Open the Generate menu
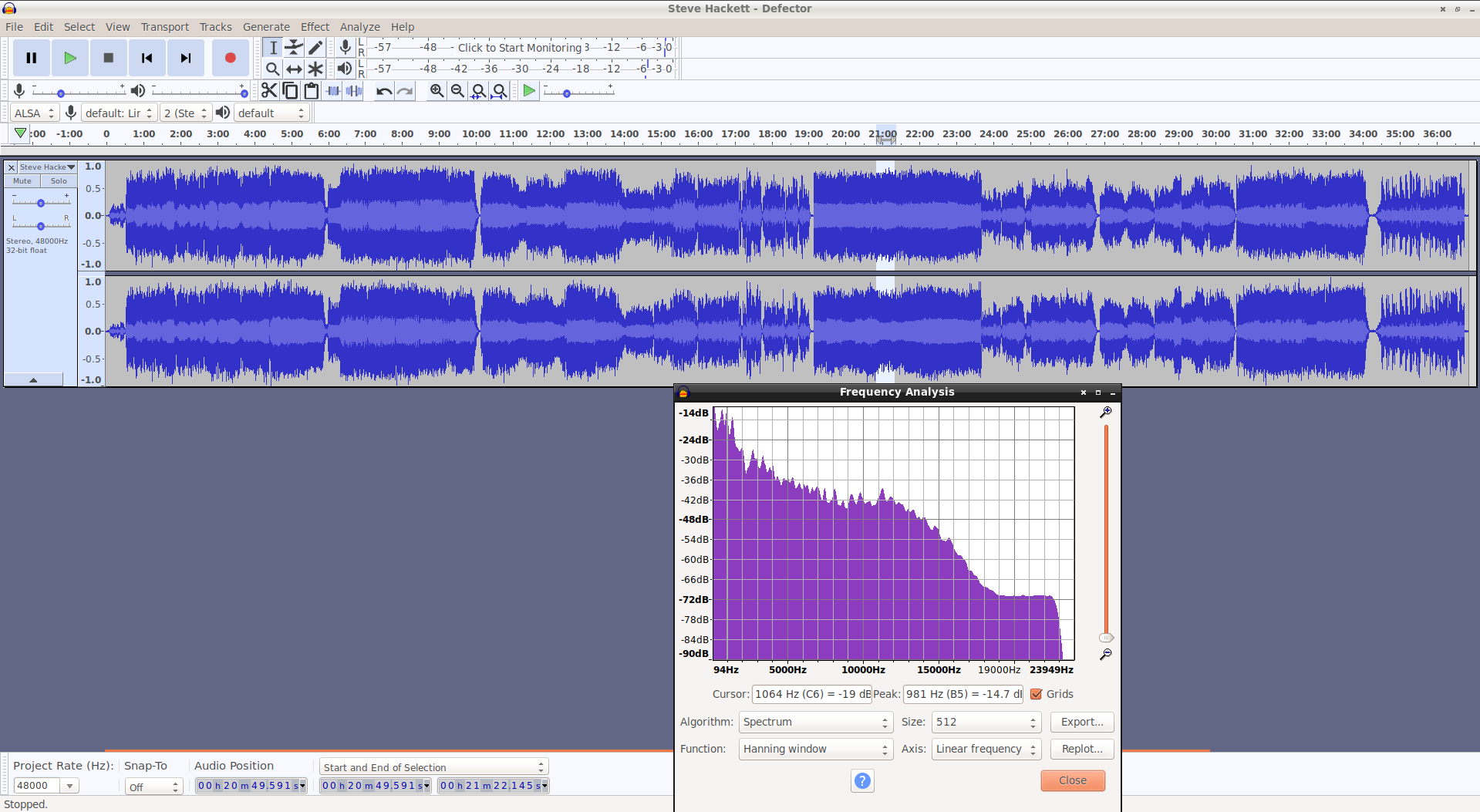The image size is (1480, 812). click(266, 27)
